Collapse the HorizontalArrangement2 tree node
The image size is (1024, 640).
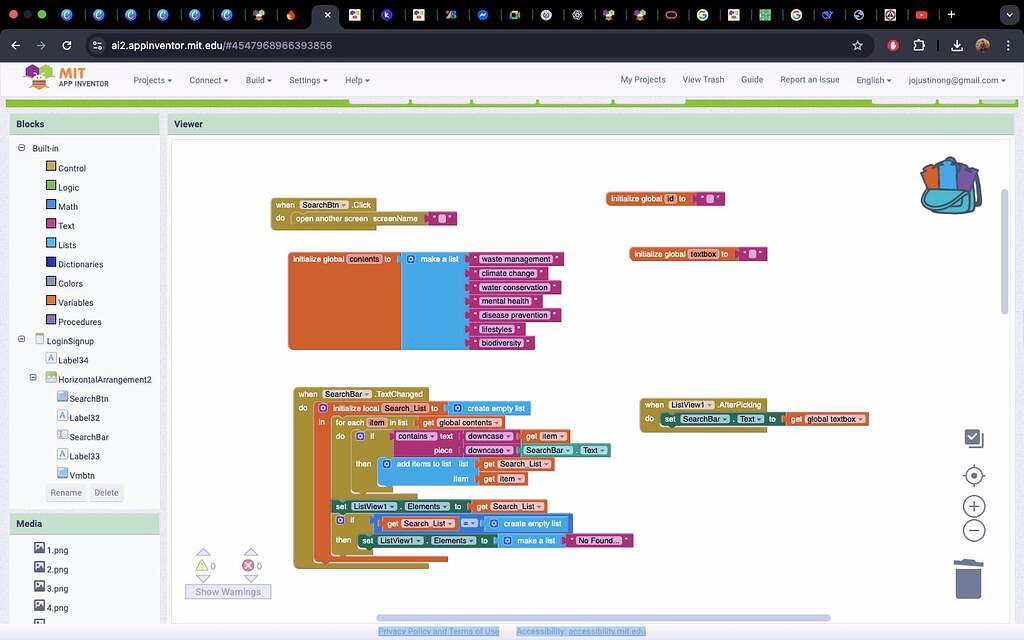[35, 379]
